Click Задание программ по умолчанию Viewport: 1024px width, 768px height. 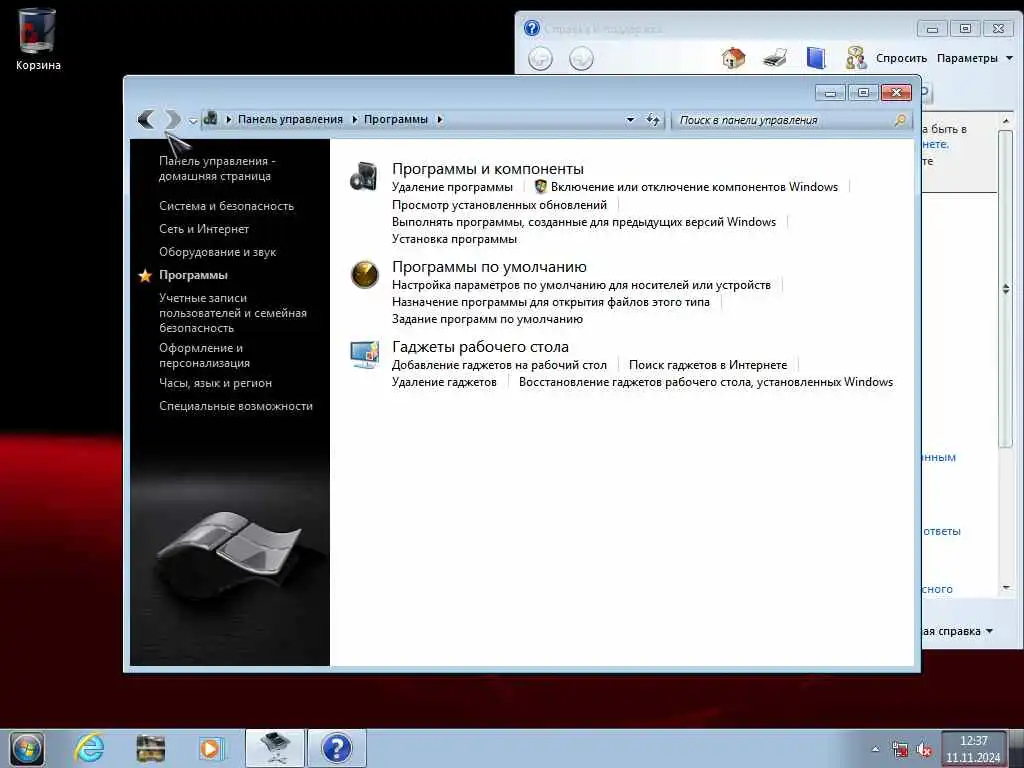(x=487, y=319)
